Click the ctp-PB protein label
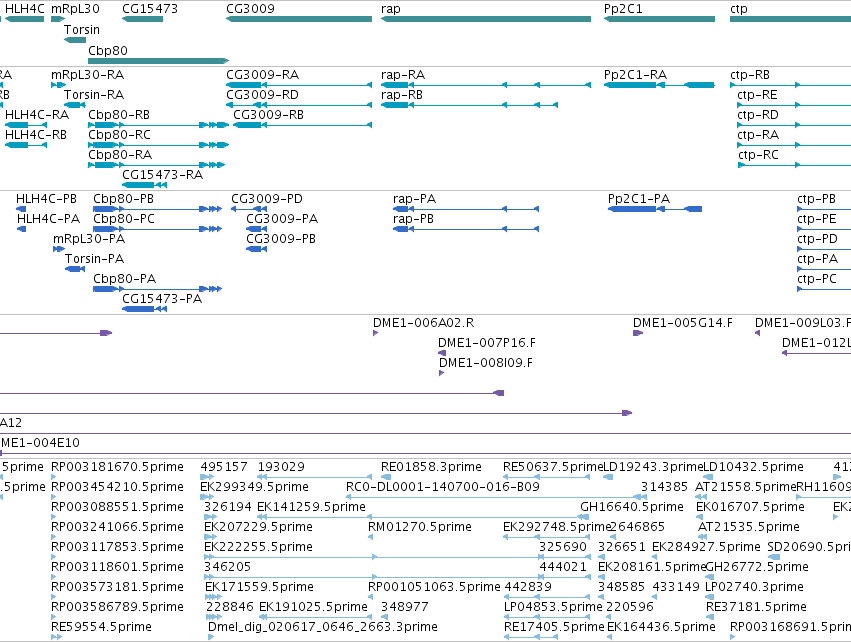The width and height of the screenshot is (851, 642). [x=816, y=199]
